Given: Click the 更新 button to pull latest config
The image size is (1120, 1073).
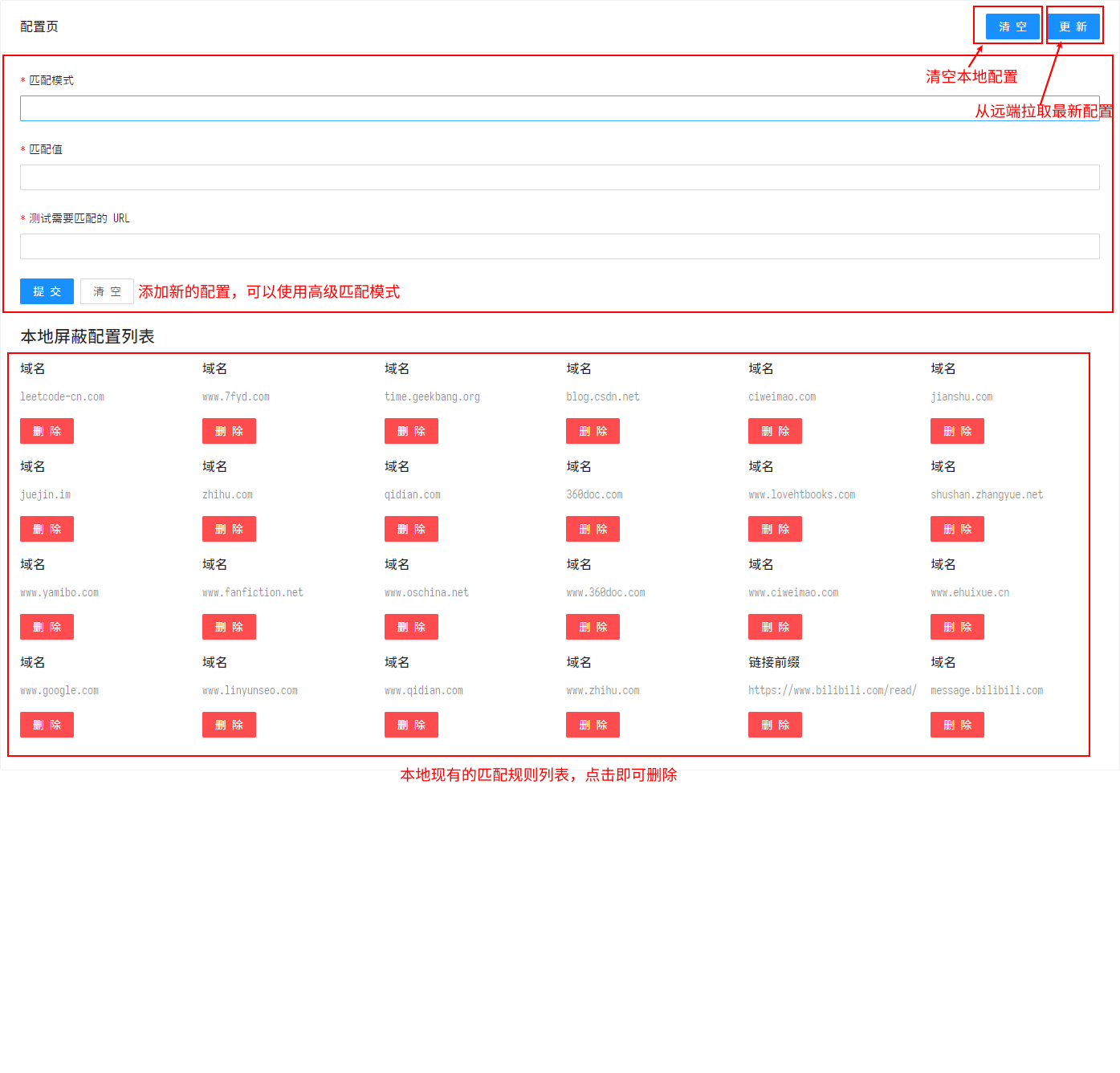Looking at the screenshot, I should point(1073,26).
